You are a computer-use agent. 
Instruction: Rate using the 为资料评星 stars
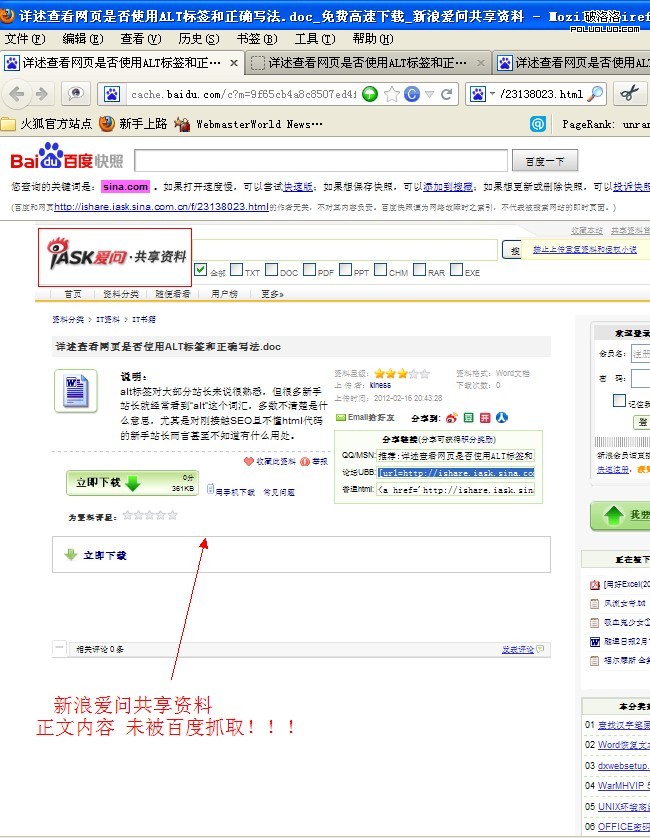tap(149, 516)
